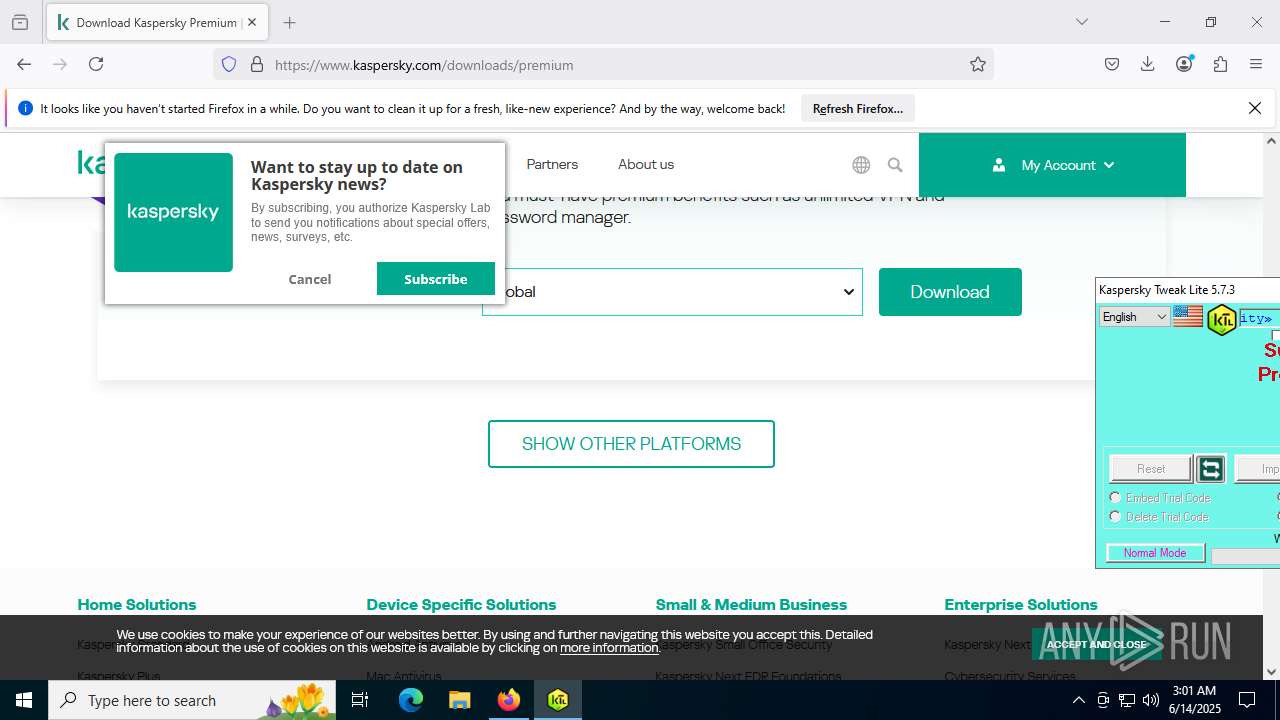View site security lock information
Image resolution: width=1280 pixels, height=720 pixels.
pyautogui.click(x=257, y=64)
